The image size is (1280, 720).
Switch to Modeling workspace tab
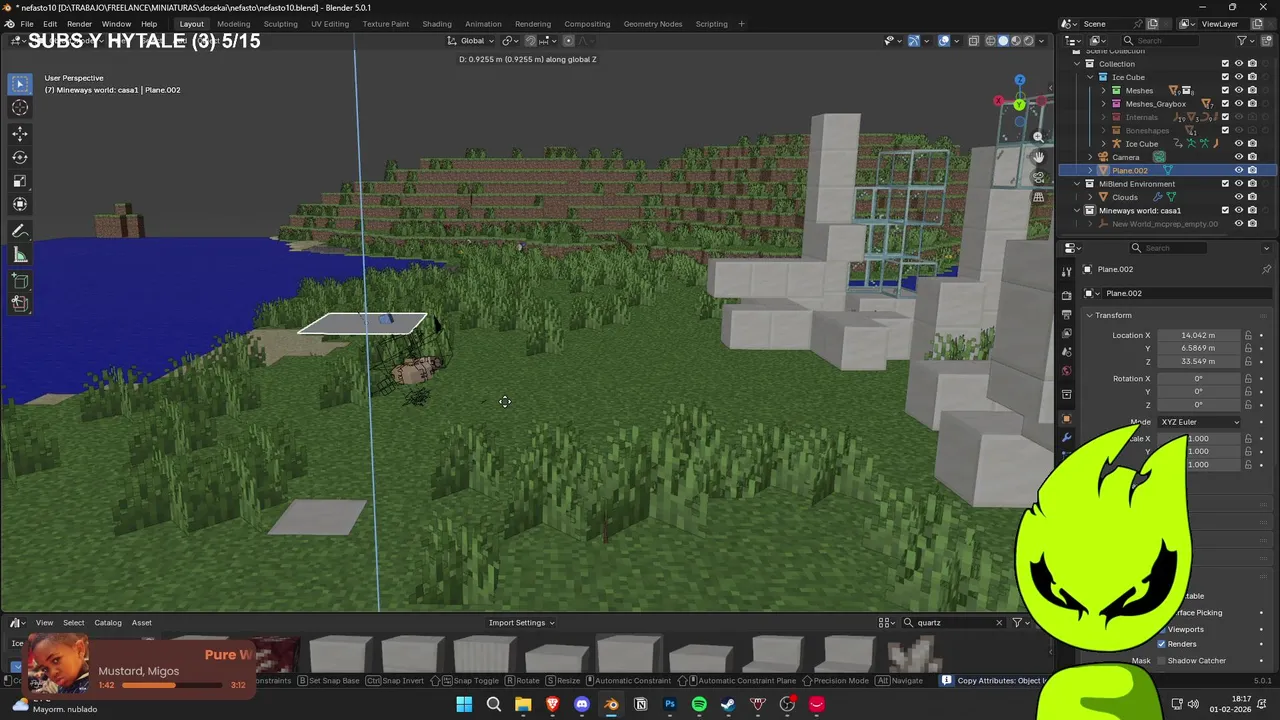click(233, 24)
